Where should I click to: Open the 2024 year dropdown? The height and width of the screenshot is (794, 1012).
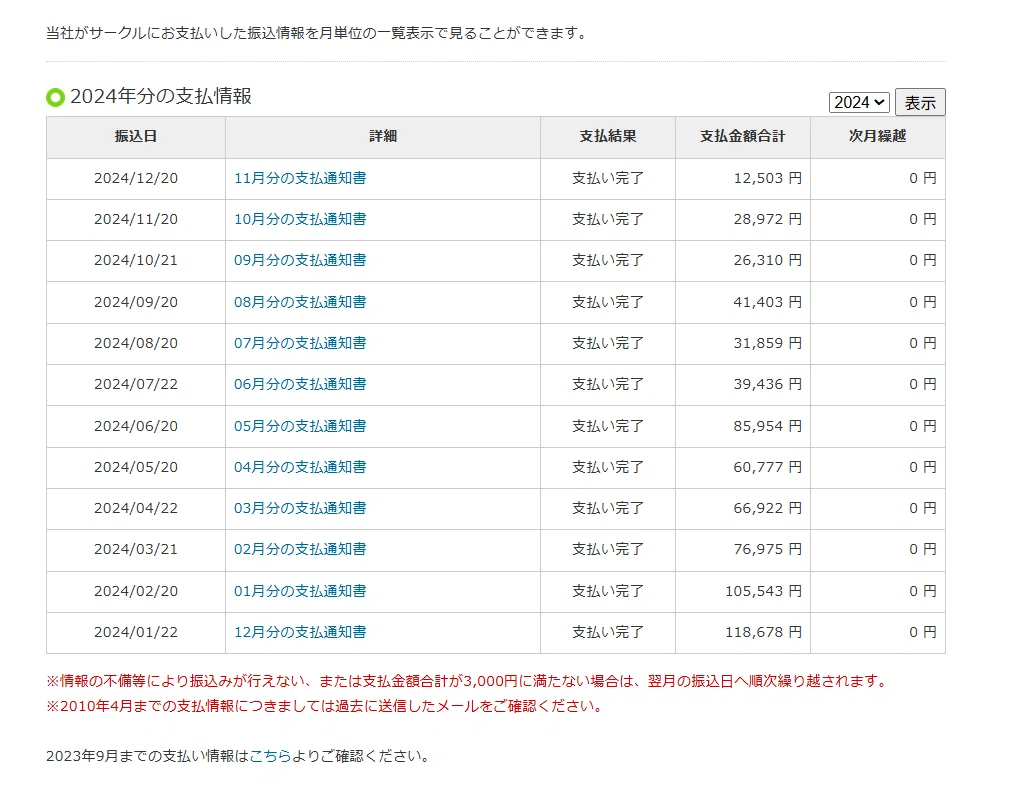click(859, 103)
